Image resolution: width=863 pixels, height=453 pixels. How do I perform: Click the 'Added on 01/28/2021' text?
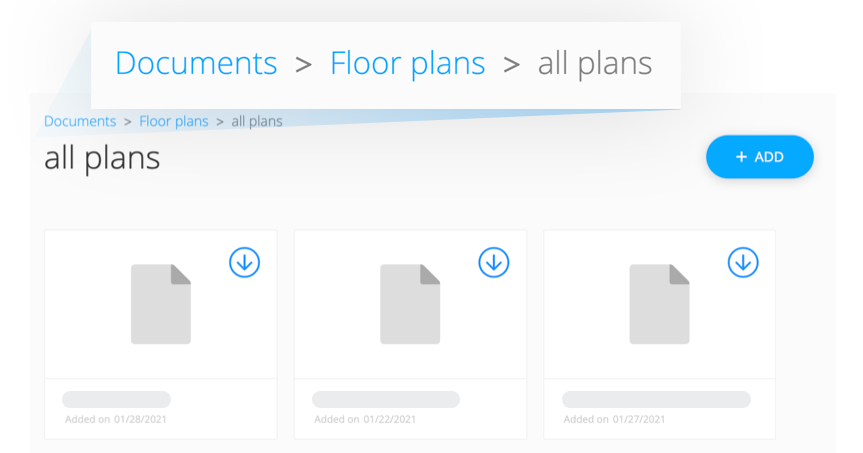click(116, 419)
